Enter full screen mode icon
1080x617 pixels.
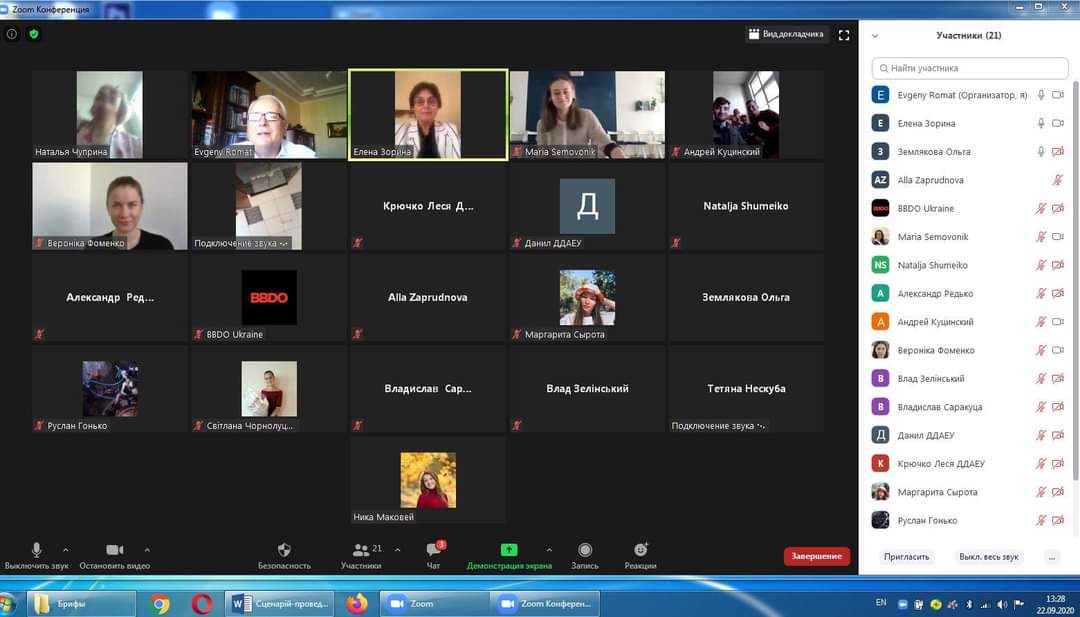point(844,35)
